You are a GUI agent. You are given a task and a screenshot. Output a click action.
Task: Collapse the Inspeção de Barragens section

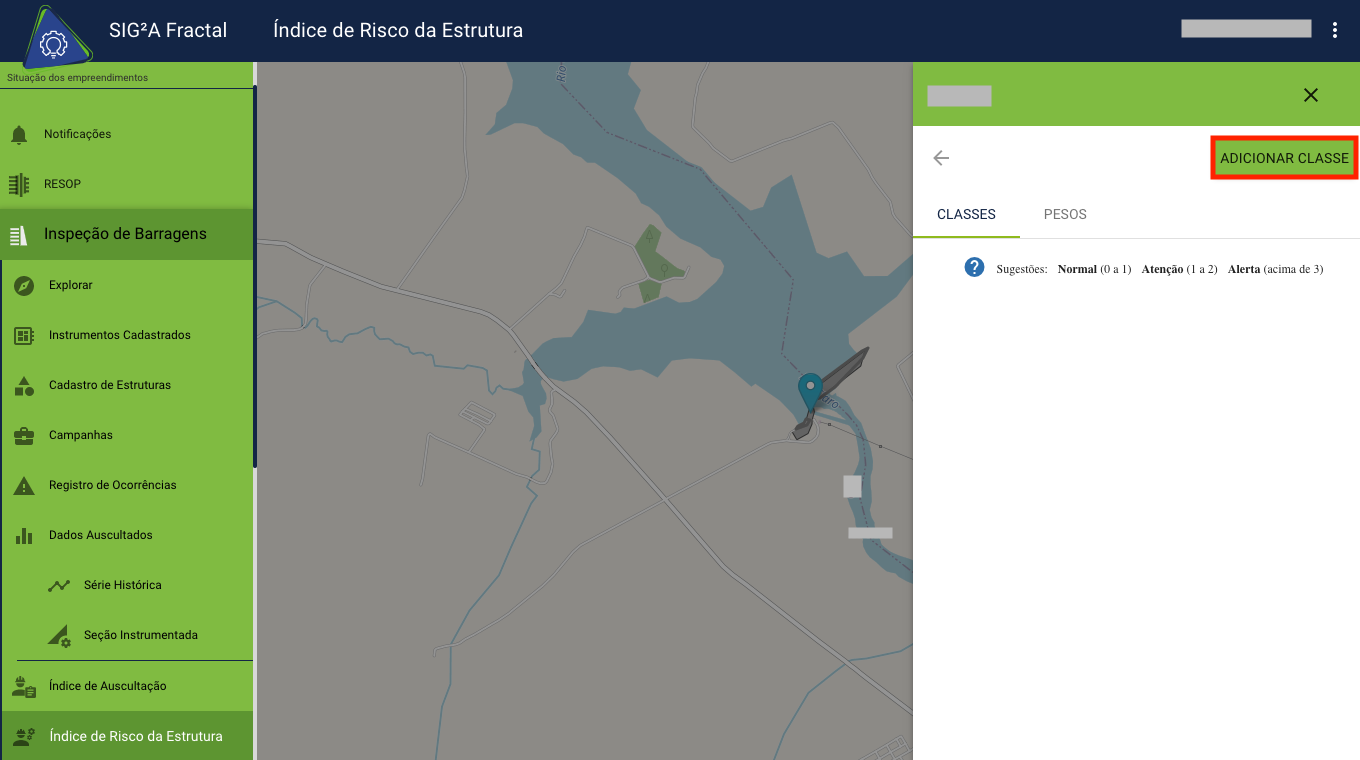[125, 234]
